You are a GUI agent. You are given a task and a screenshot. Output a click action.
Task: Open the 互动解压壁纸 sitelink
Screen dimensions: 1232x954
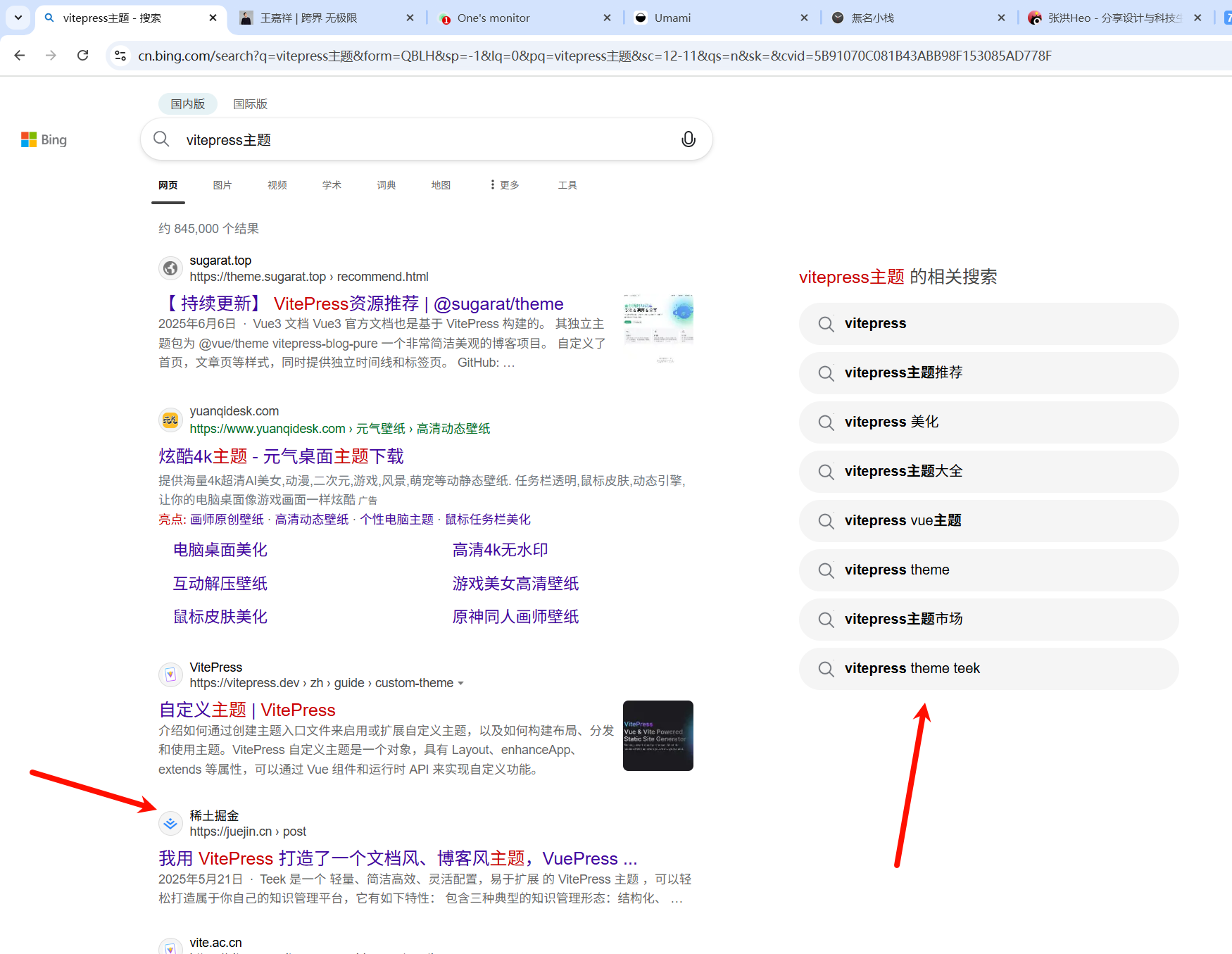[x=220, y=584]
